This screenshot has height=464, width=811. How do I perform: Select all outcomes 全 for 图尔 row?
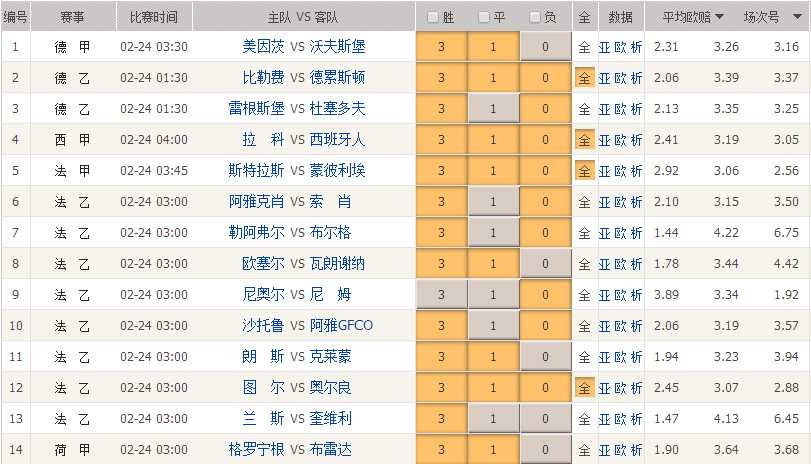click(x=584, y=388)
